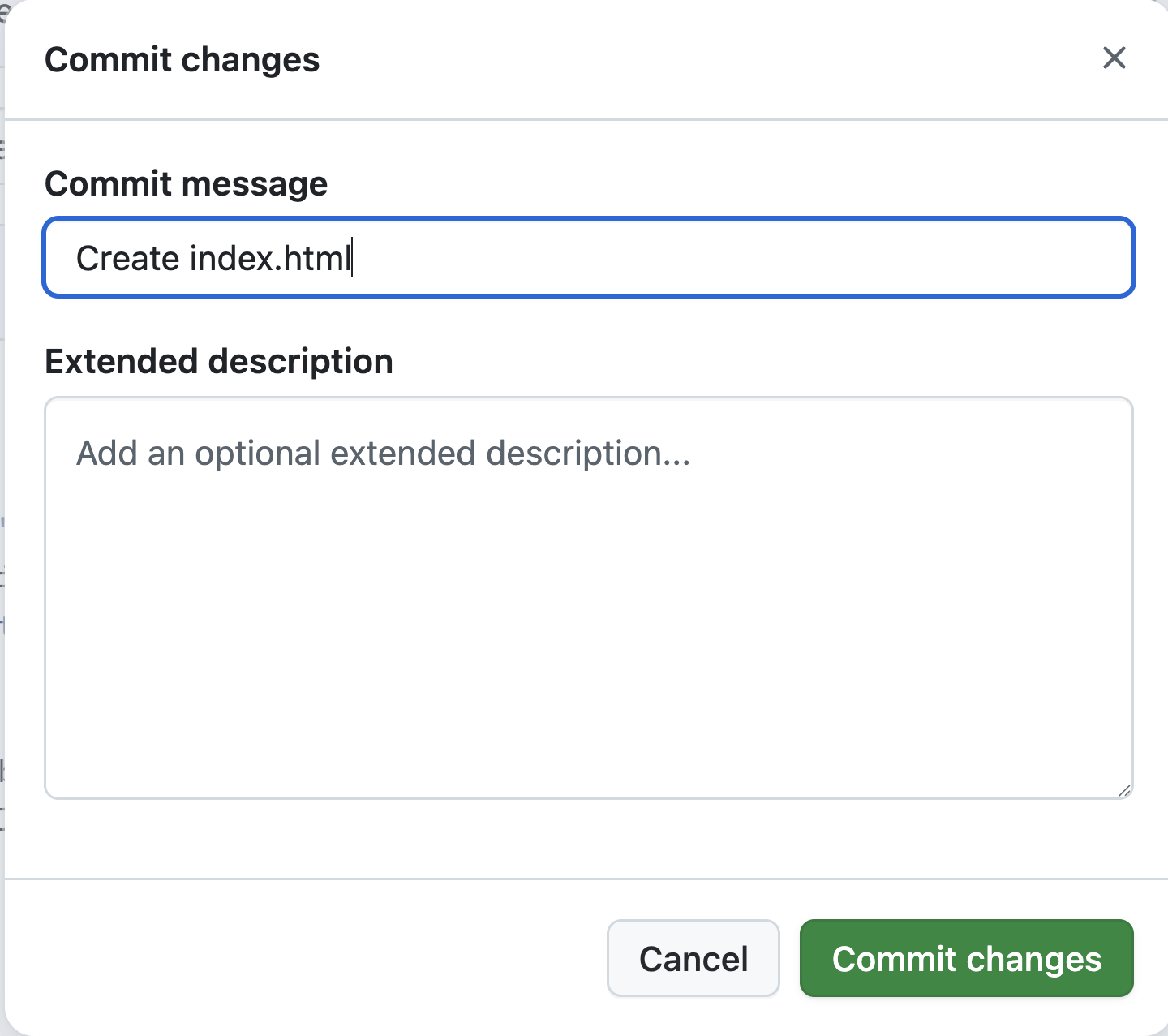Click 'index.html' inside the message box

[270, 259]
